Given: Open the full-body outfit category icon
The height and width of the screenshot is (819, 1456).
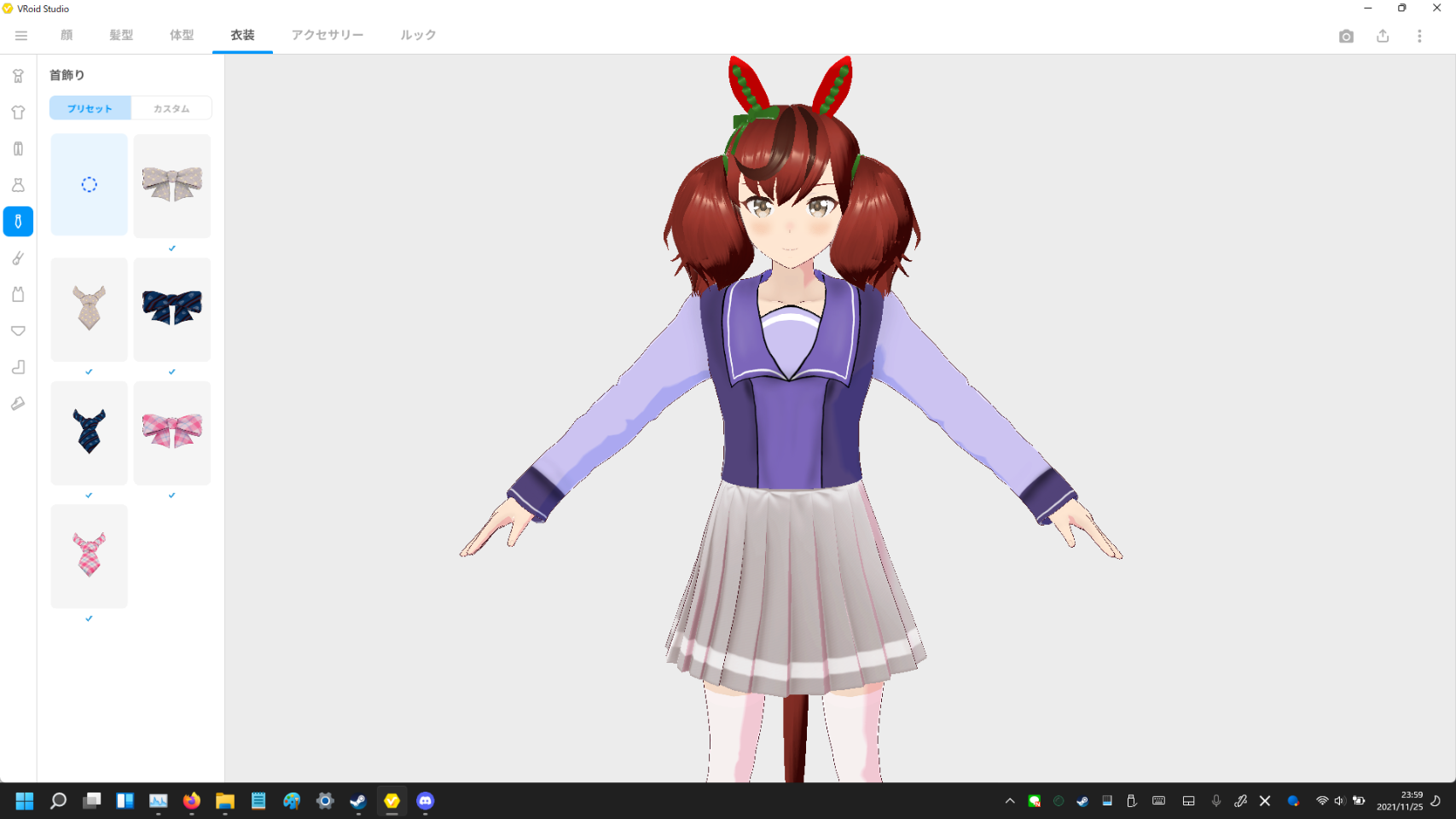Looking at the screenshot, I should click(18, 76).
